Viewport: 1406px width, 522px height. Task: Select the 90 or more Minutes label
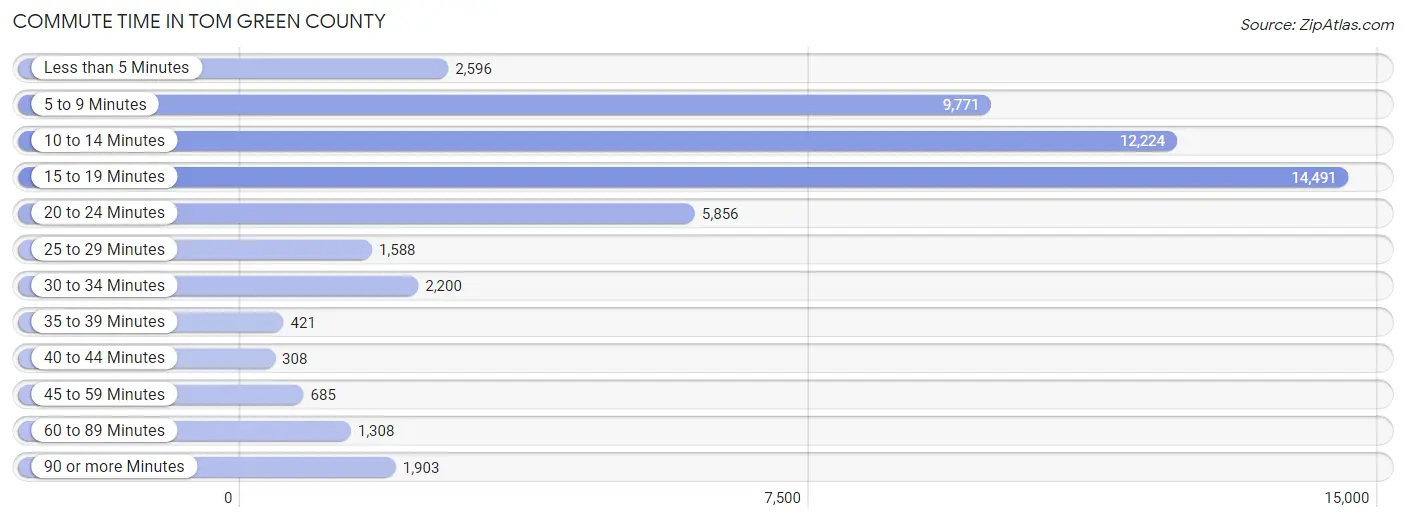[x=114, y=467]
